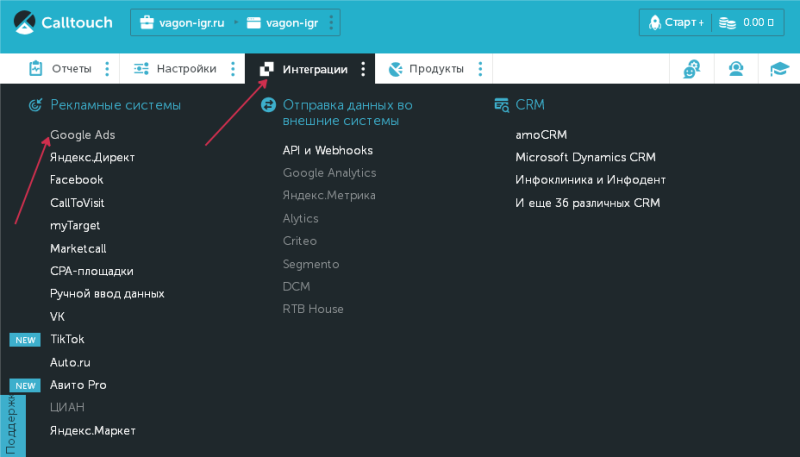Click the Поддержка side tab

tap(13, 426)
